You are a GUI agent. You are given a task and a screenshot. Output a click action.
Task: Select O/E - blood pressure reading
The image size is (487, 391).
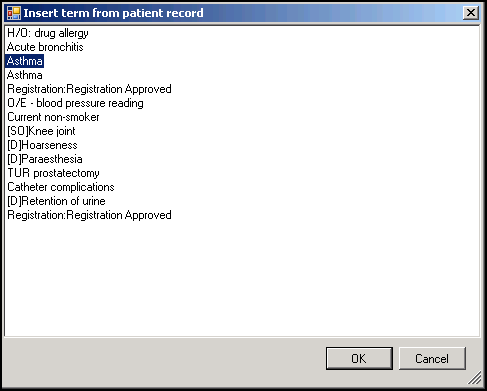[75, 103]
